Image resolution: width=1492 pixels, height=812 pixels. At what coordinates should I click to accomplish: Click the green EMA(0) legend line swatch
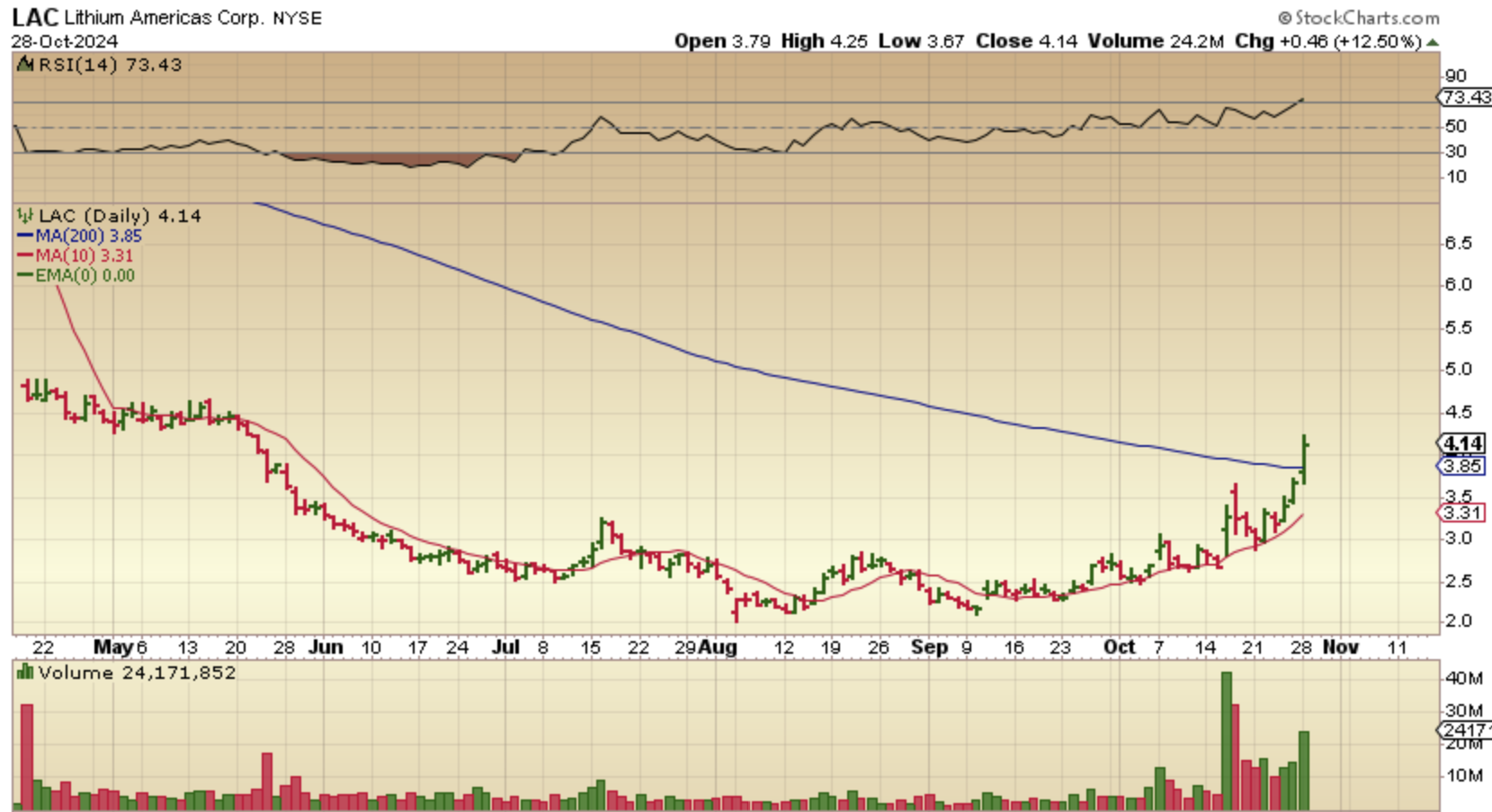point(25,275)
